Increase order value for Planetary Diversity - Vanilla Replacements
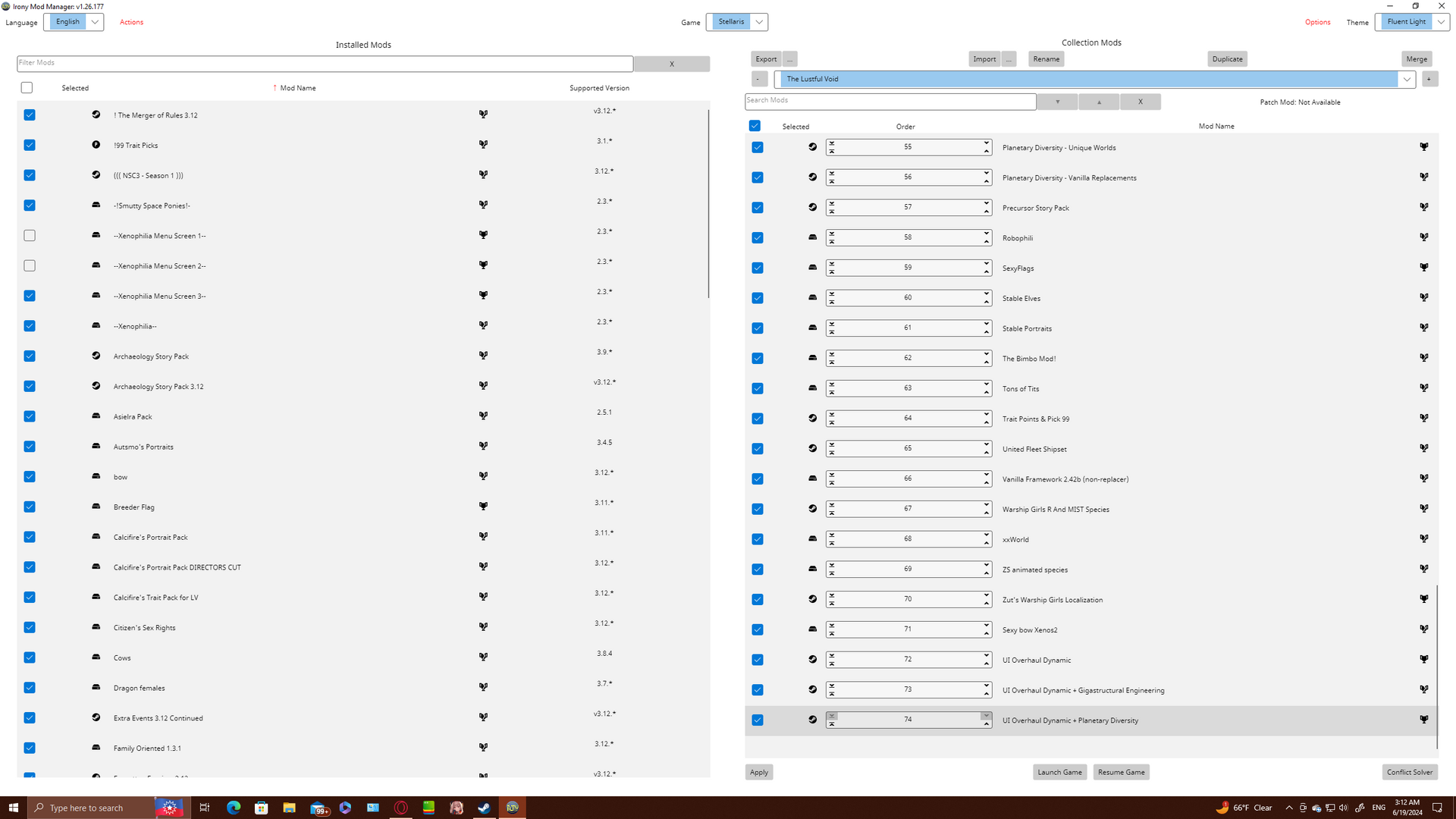Viewport: 1456px width, 819px height. pyautogui.click(x=987, y=173)
